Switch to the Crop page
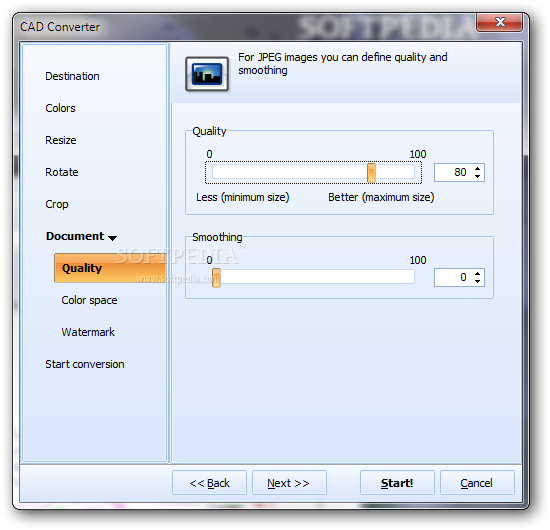Image resolution: width=550 pixels, height=530 pixels. click(x=57, y=204)
